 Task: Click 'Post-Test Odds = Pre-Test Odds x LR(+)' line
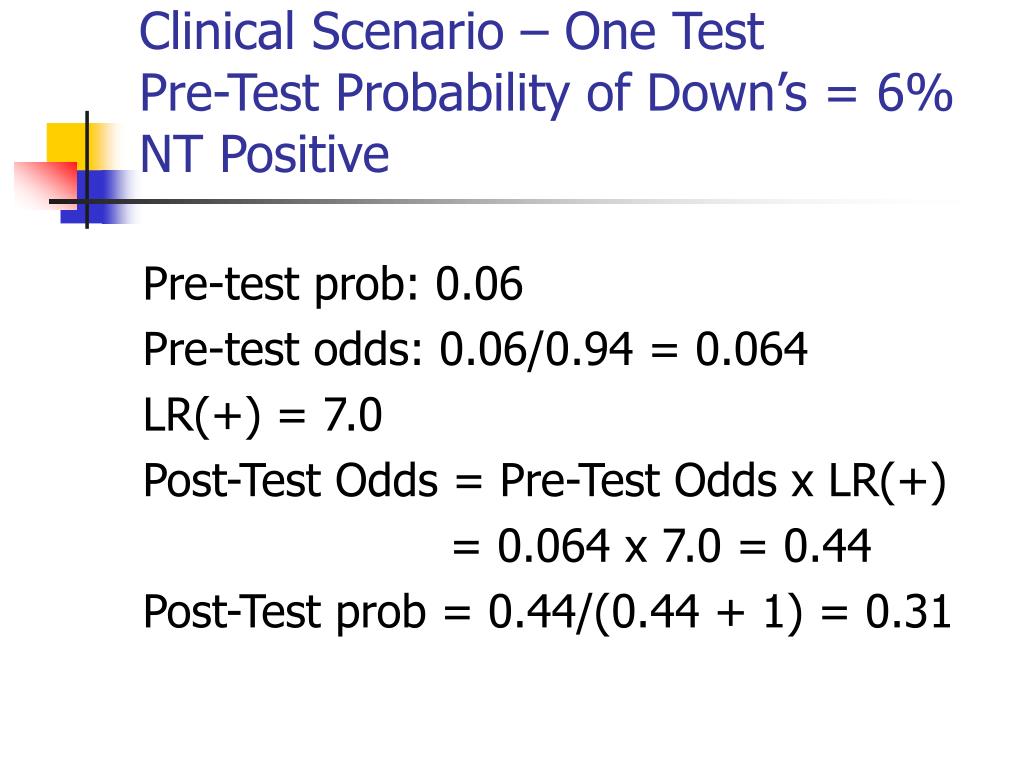coord(545,481)
